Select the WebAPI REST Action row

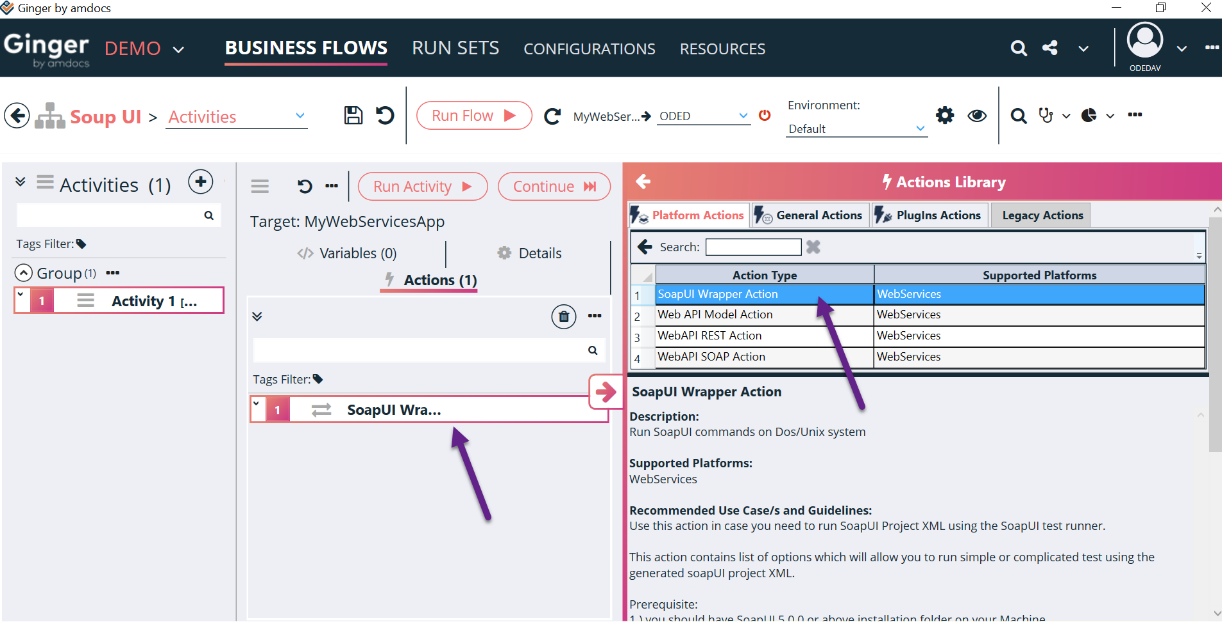pos(918,336)
